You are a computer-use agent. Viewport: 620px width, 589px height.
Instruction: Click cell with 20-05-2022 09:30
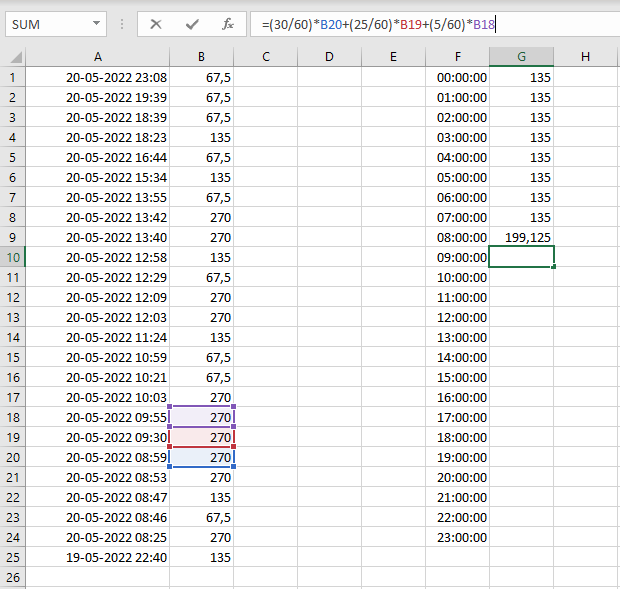[98, 437]
